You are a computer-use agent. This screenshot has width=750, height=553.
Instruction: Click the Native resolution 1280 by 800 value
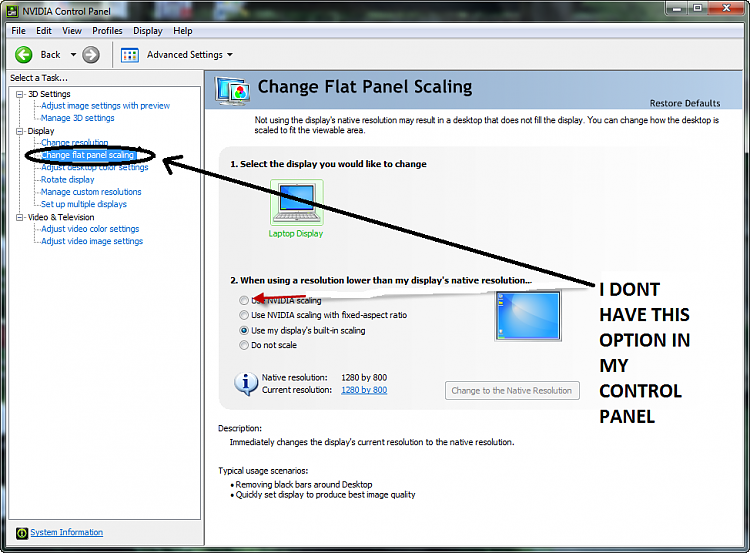tap(364, 378)
